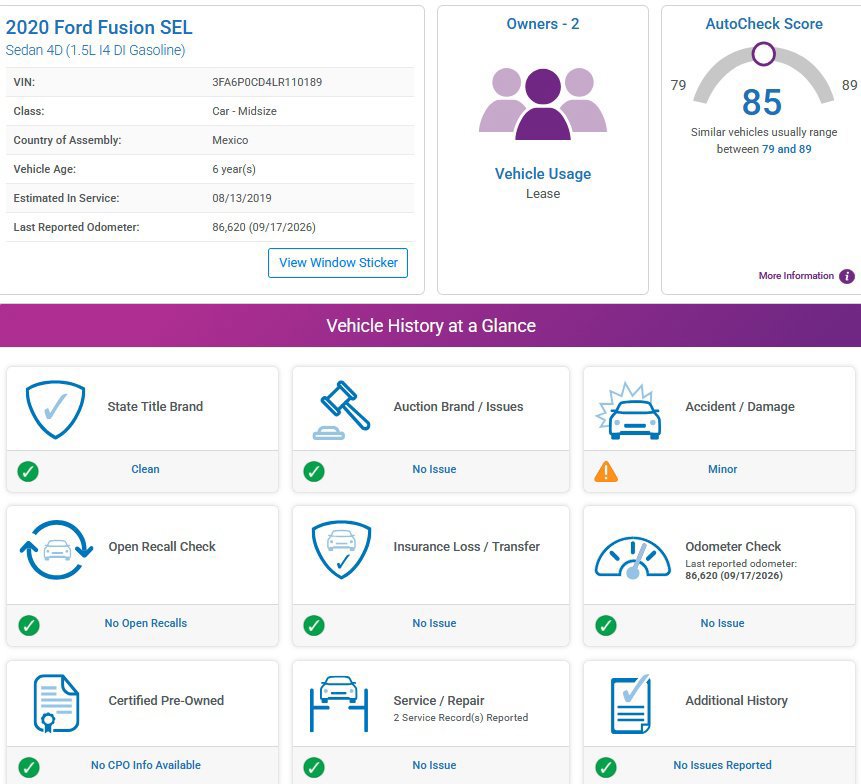Click the 79 and 89 range link
This screenshot has width=861, height=784.
click(786, 149)
